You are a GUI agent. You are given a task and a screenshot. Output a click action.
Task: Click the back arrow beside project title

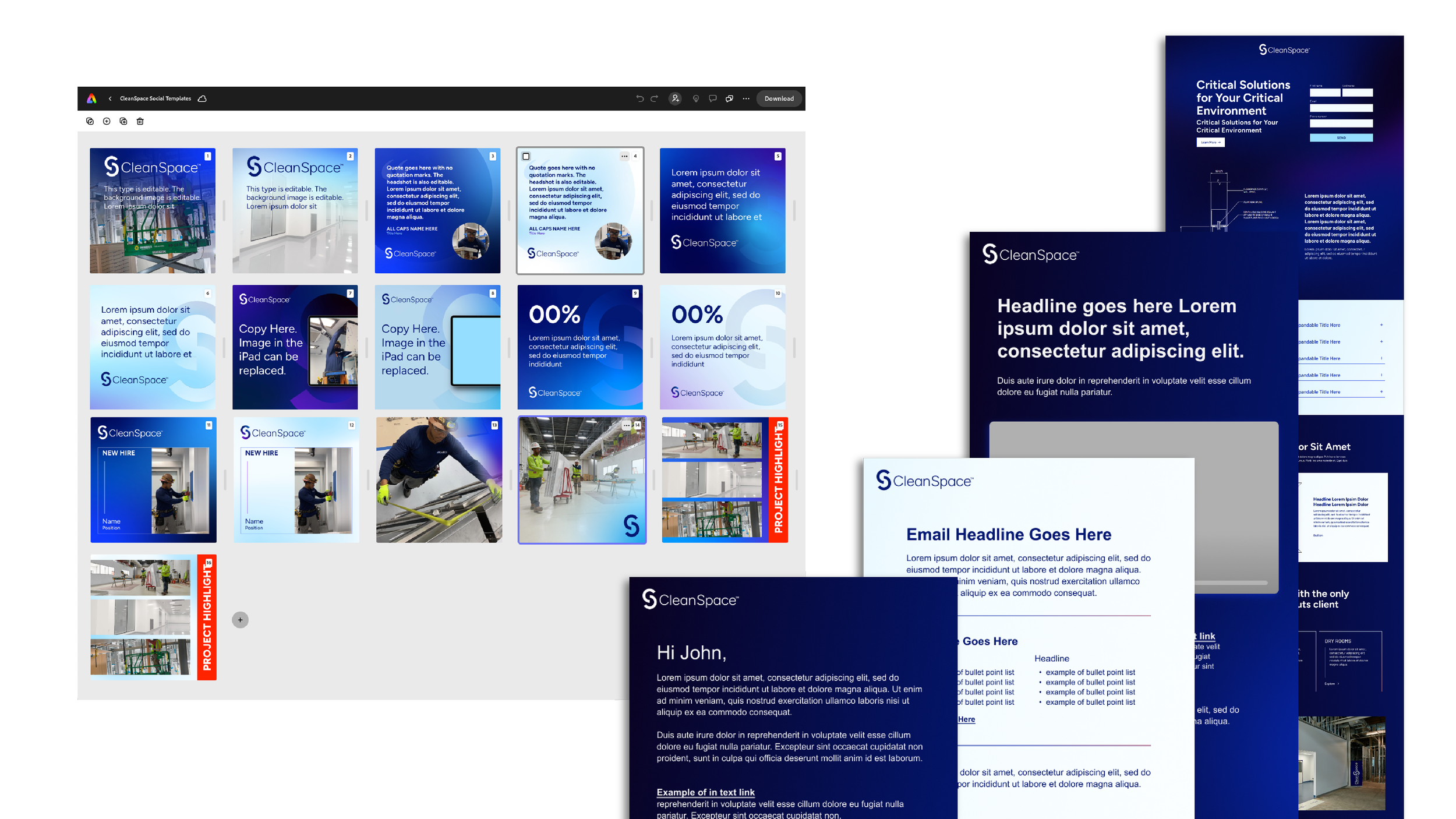coord(110,98)
